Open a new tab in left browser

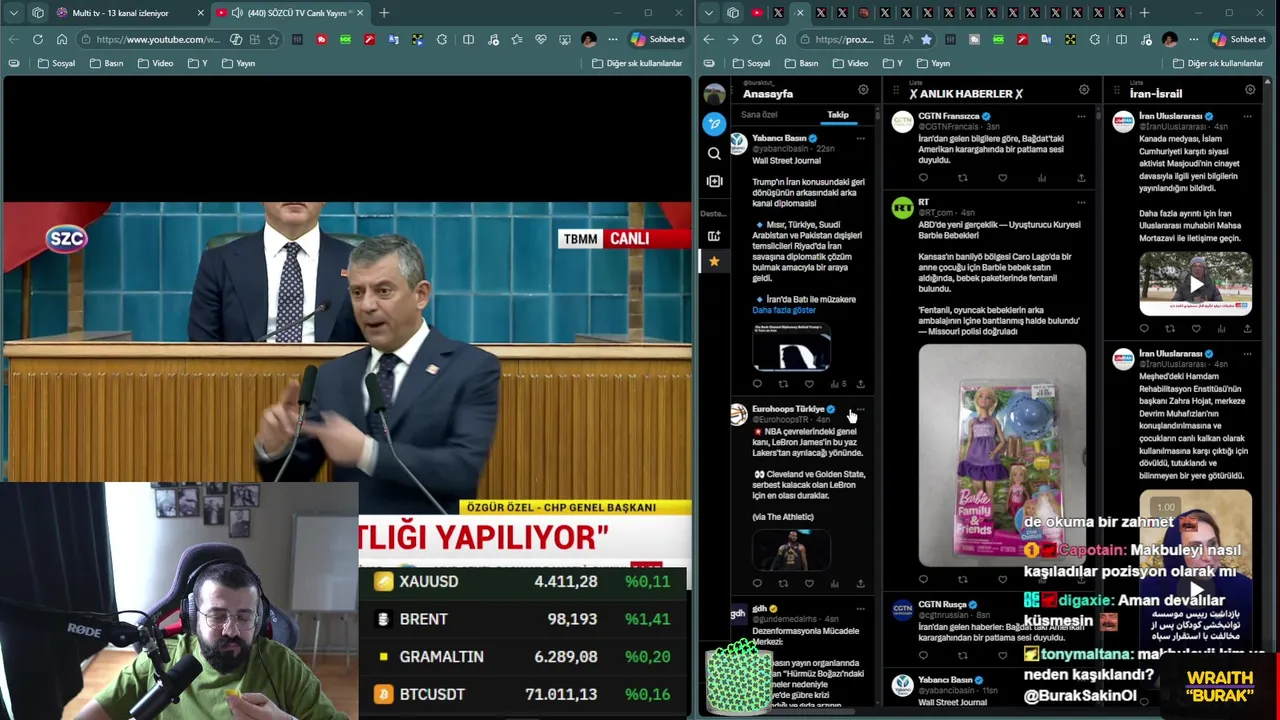[x=384, y=13]
